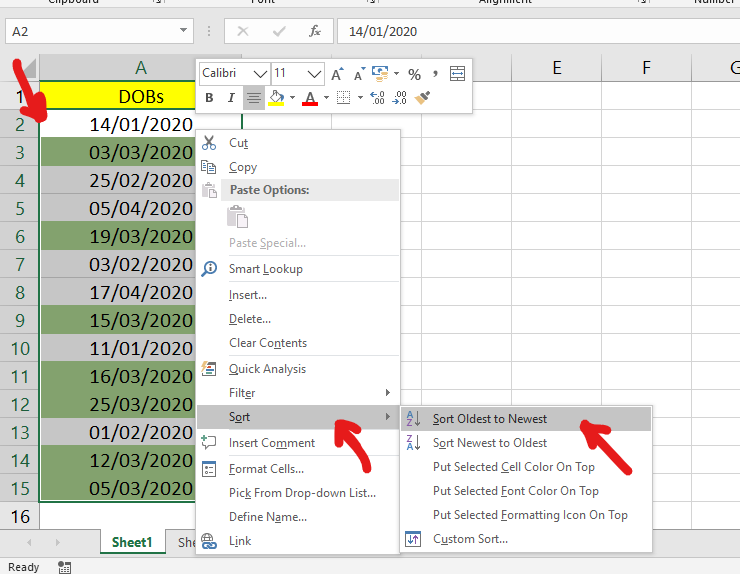Click the Insert Comment icon
This screenshot has height=574, width=740.
[x=209, y=442]
